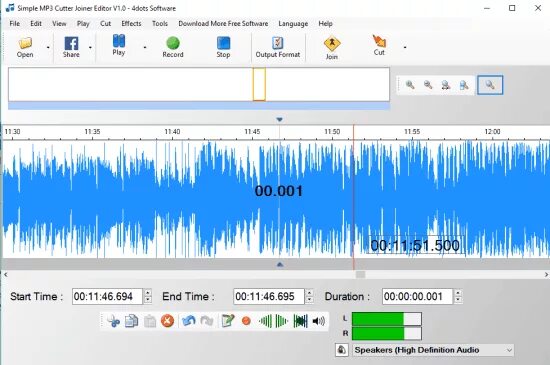Click the orange selection box in overview strip
The width and height of the screenshot is (550, 365).
[259, 84]
